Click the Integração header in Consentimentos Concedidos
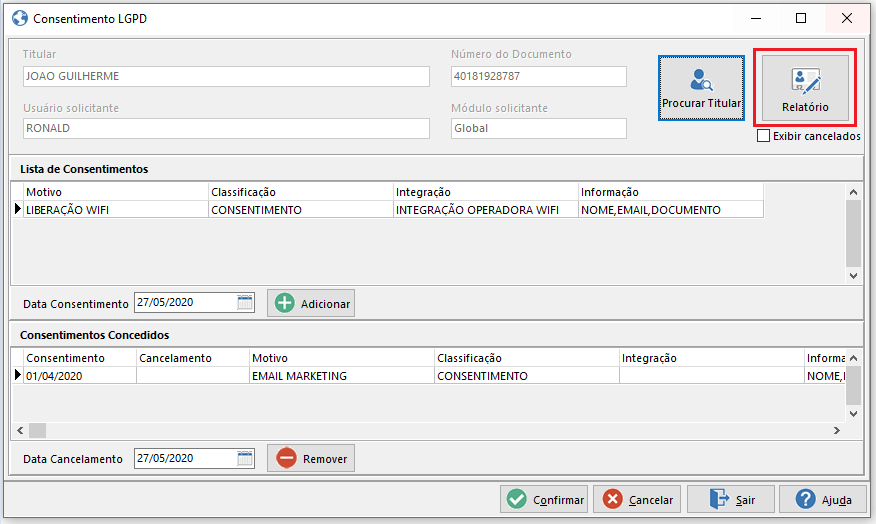This screenshot has width=876, height=524. 712,358
